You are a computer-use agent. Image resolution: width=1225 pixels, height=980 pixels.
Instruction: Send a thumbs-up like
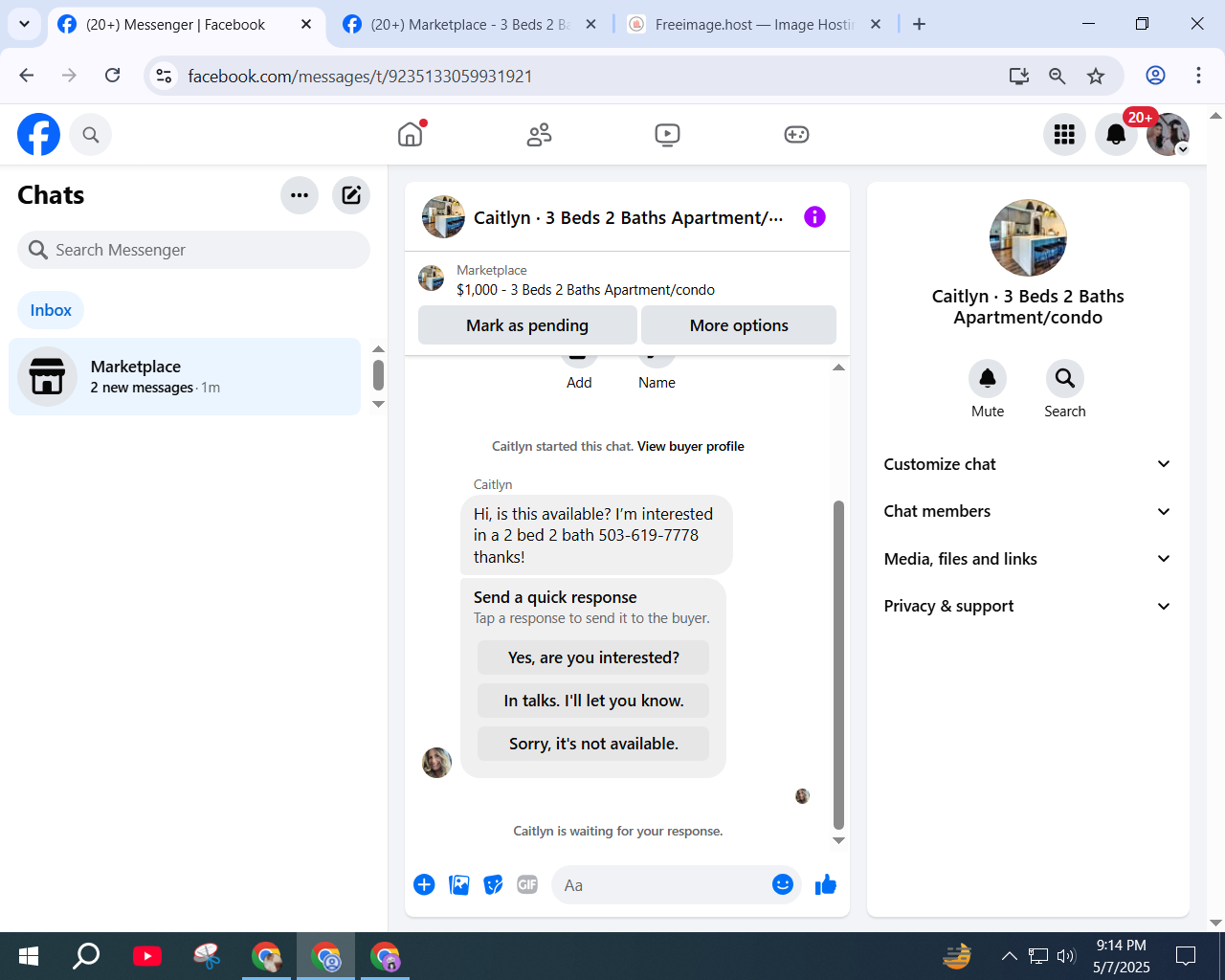826,885
